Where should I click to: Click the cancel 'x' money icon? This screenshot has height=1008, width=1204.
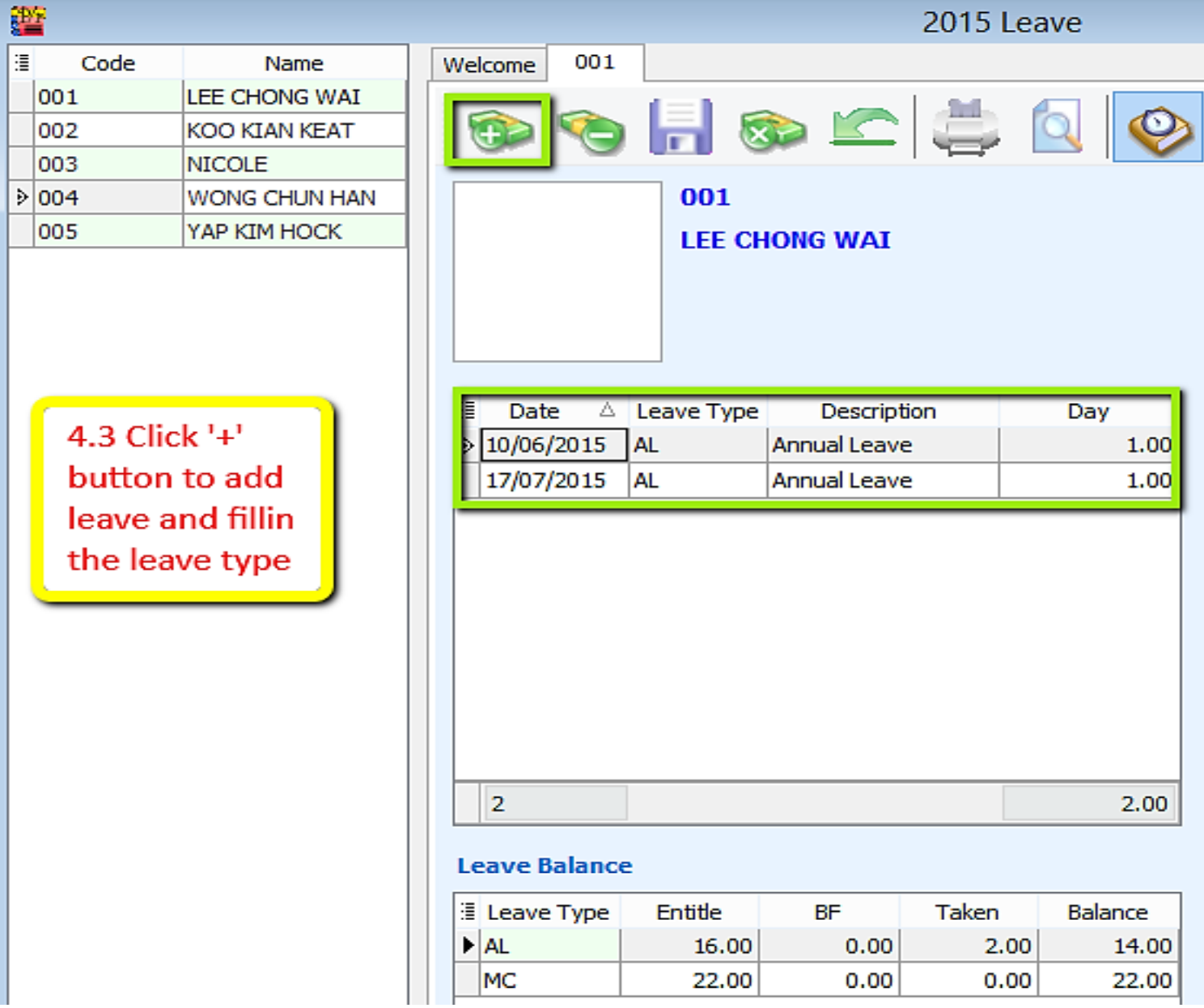771,130
